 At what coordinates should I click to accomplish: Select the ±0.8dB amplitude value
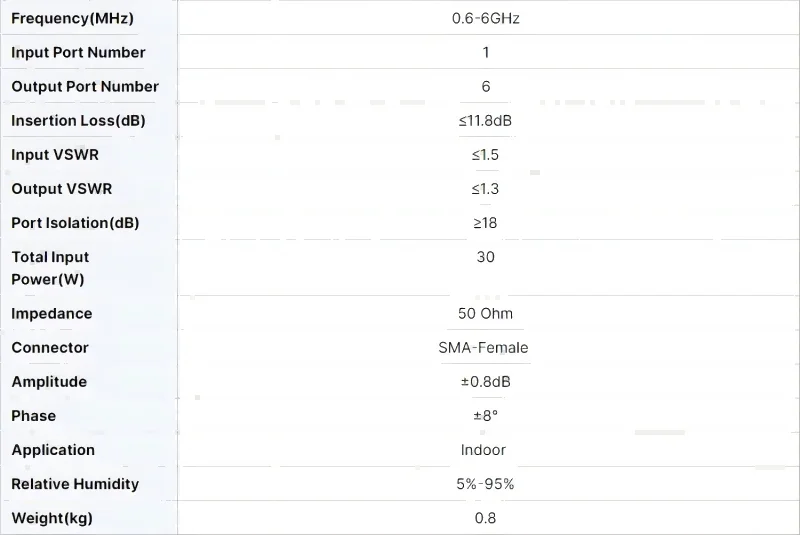coord(486,381)
